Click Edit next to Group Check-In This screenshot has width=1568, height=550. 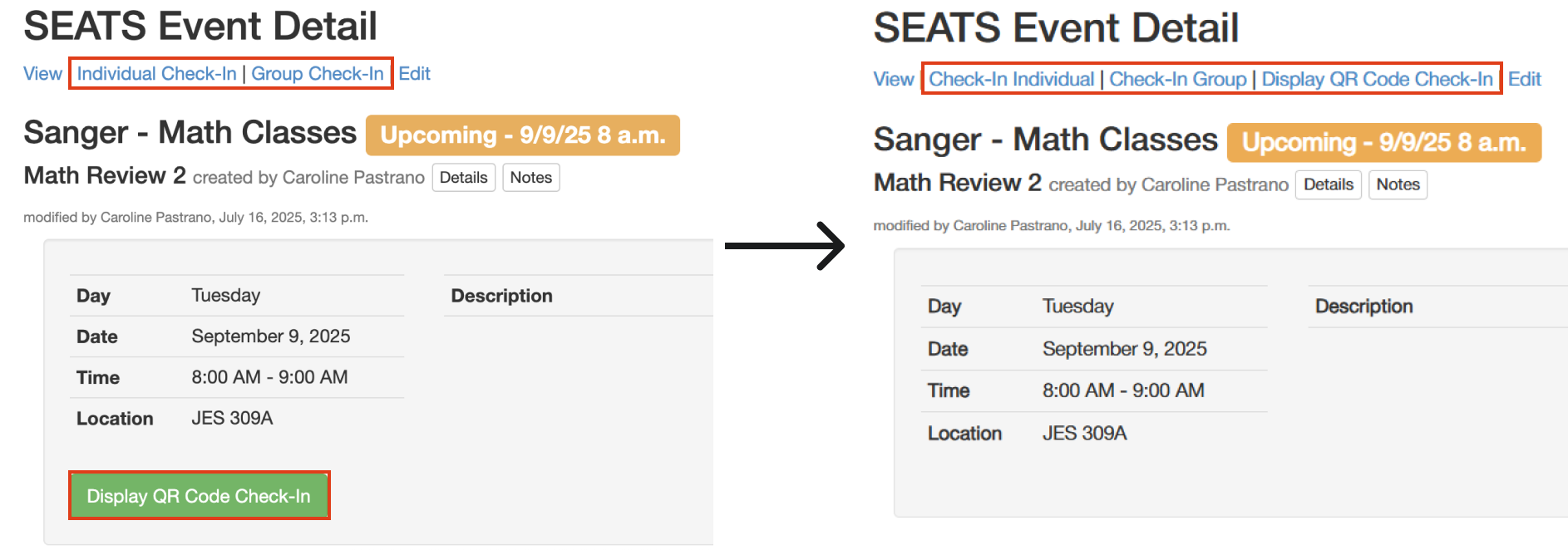coord(414,74)
